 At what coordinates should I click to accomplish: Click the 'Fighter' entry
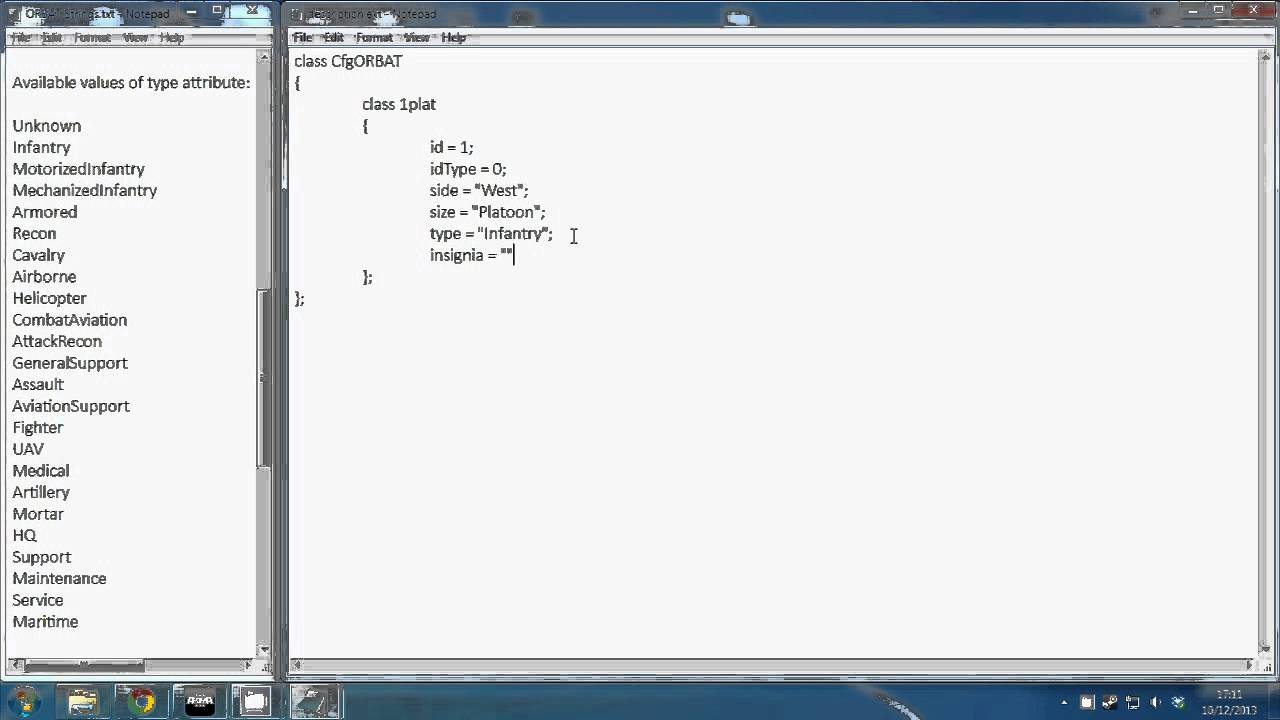point(38,427)
